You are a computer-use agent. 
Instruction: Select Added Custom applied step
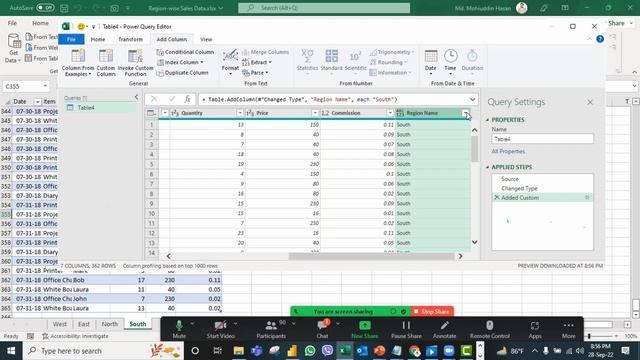click(542, 198)
